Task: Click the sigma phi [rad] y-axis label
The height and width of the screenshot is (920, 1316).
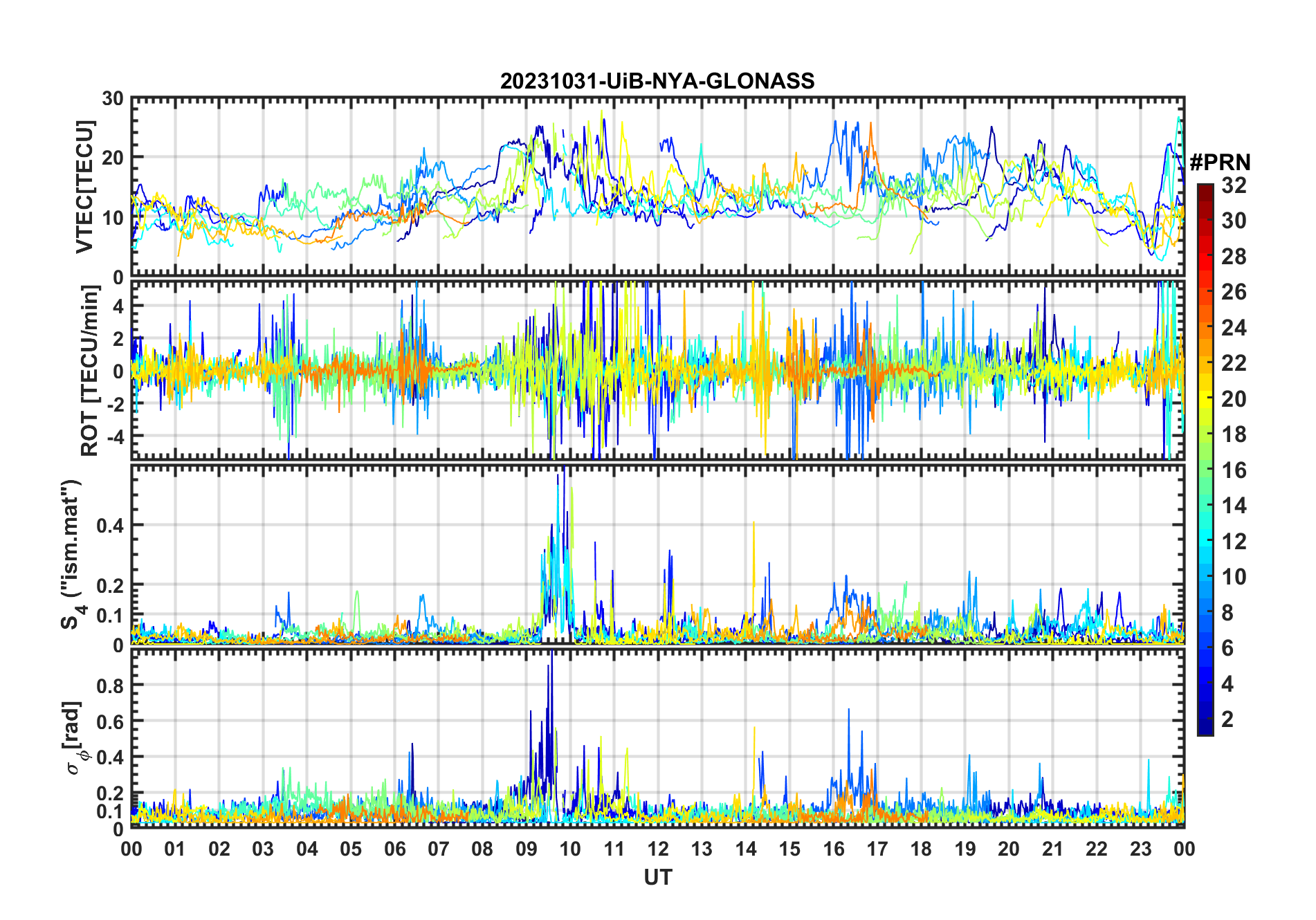Action: pos(73,738)
